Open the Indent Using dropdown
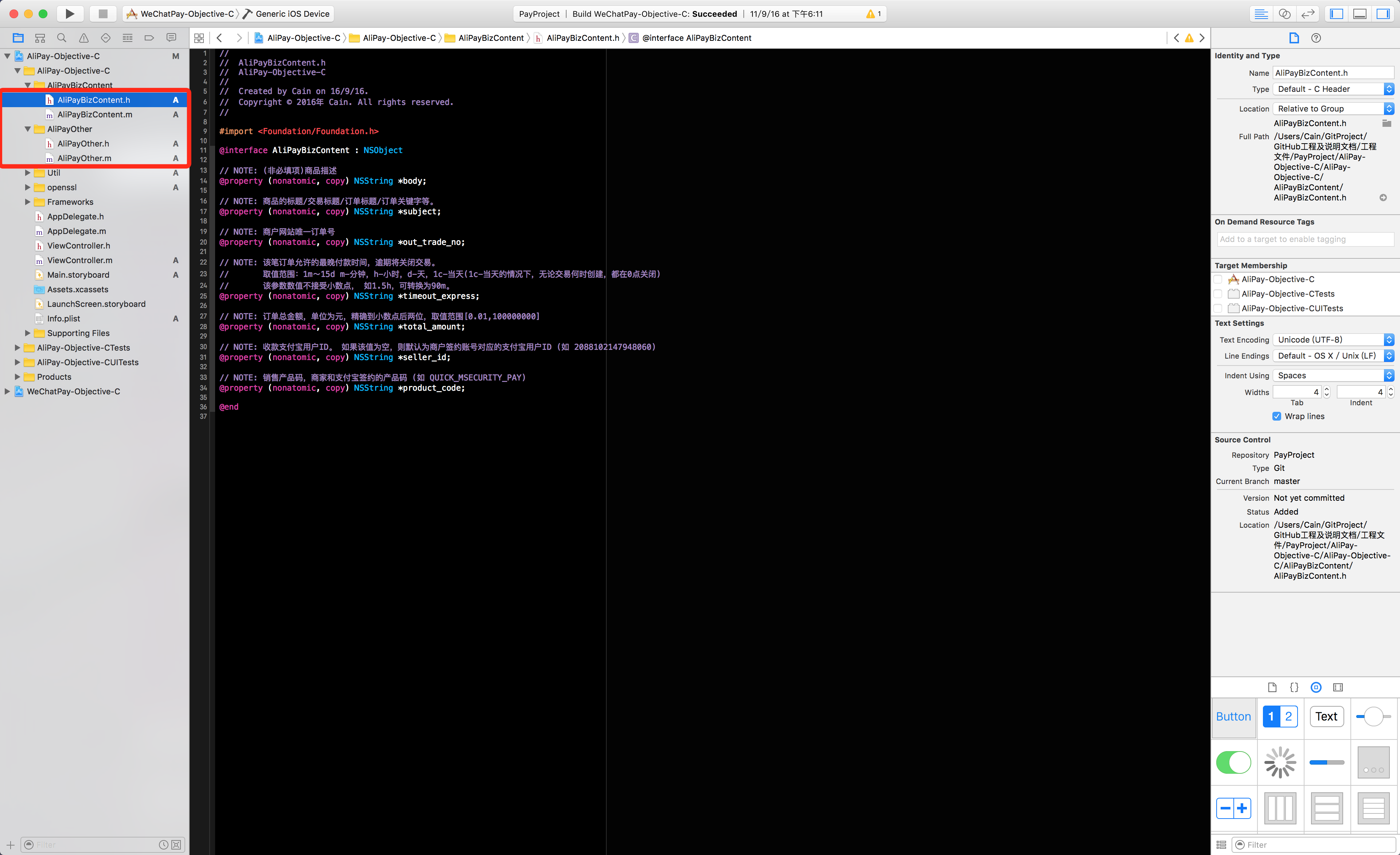The image size is (1400, 855). tap(1333, 375)
